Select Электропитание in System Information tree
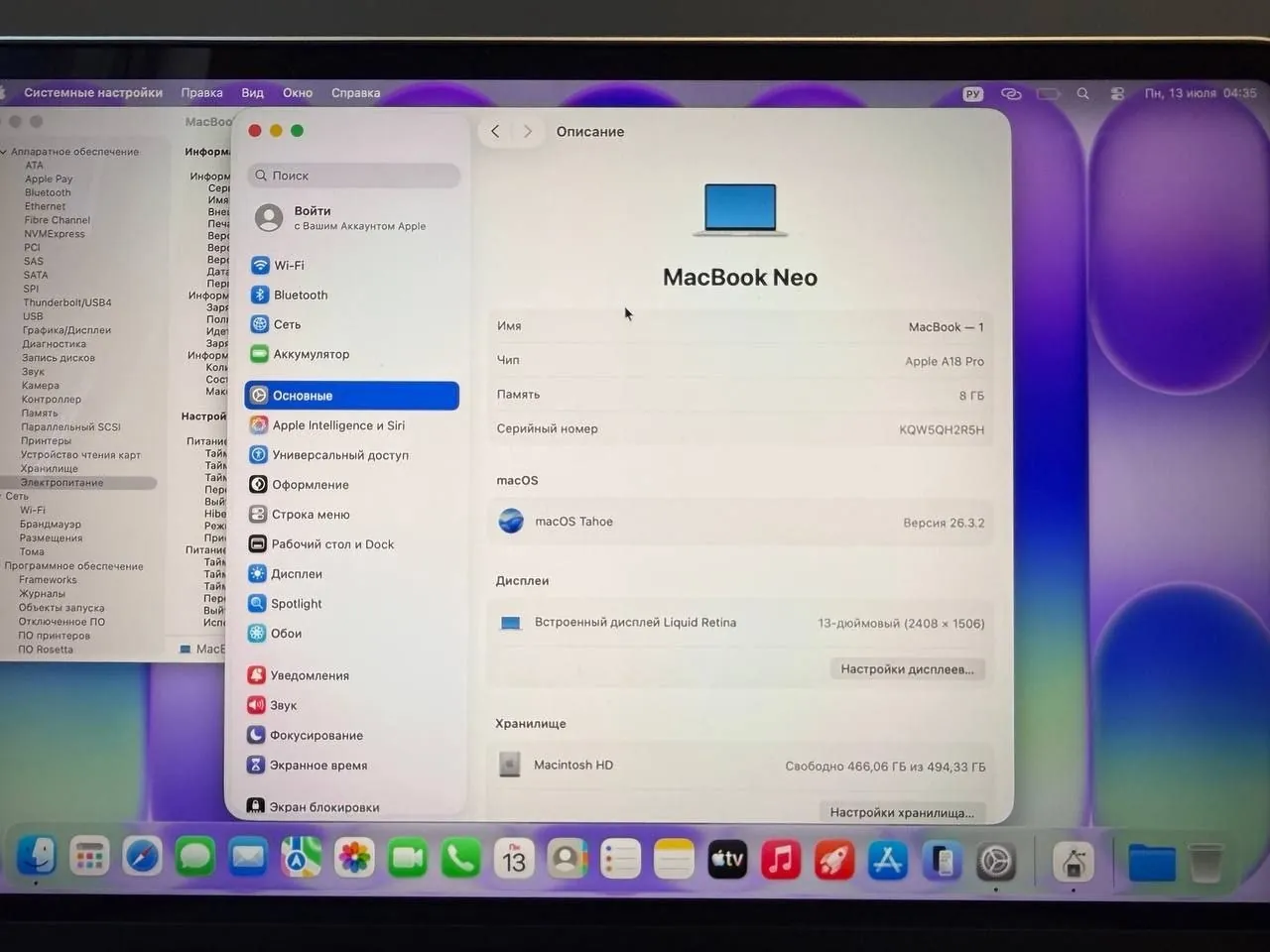Image resolution: width=1270 pixels, height=952 pixels. click(78, 482)
